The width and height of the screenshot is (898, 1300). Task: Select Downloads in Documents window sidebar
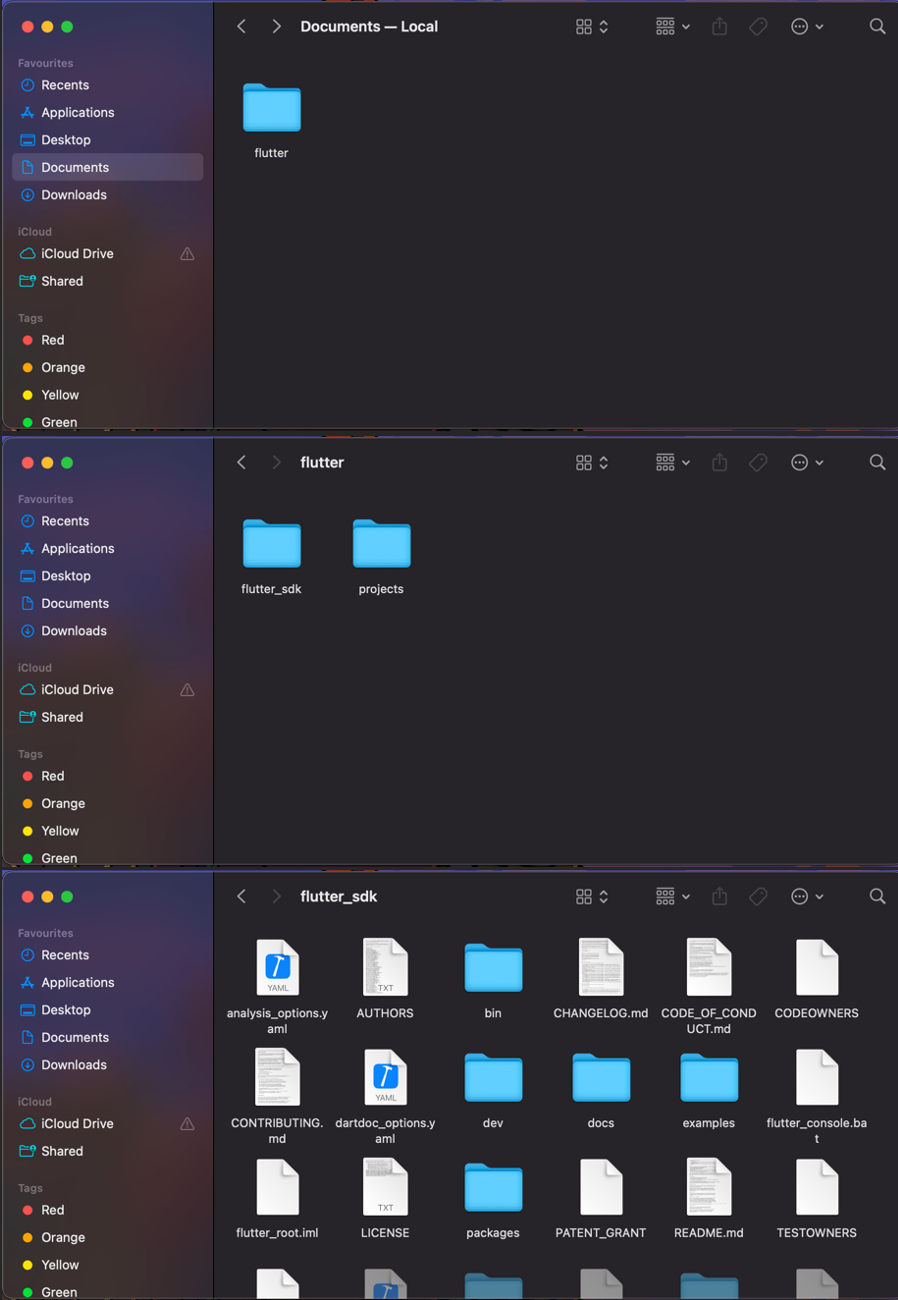click(107, 195)
